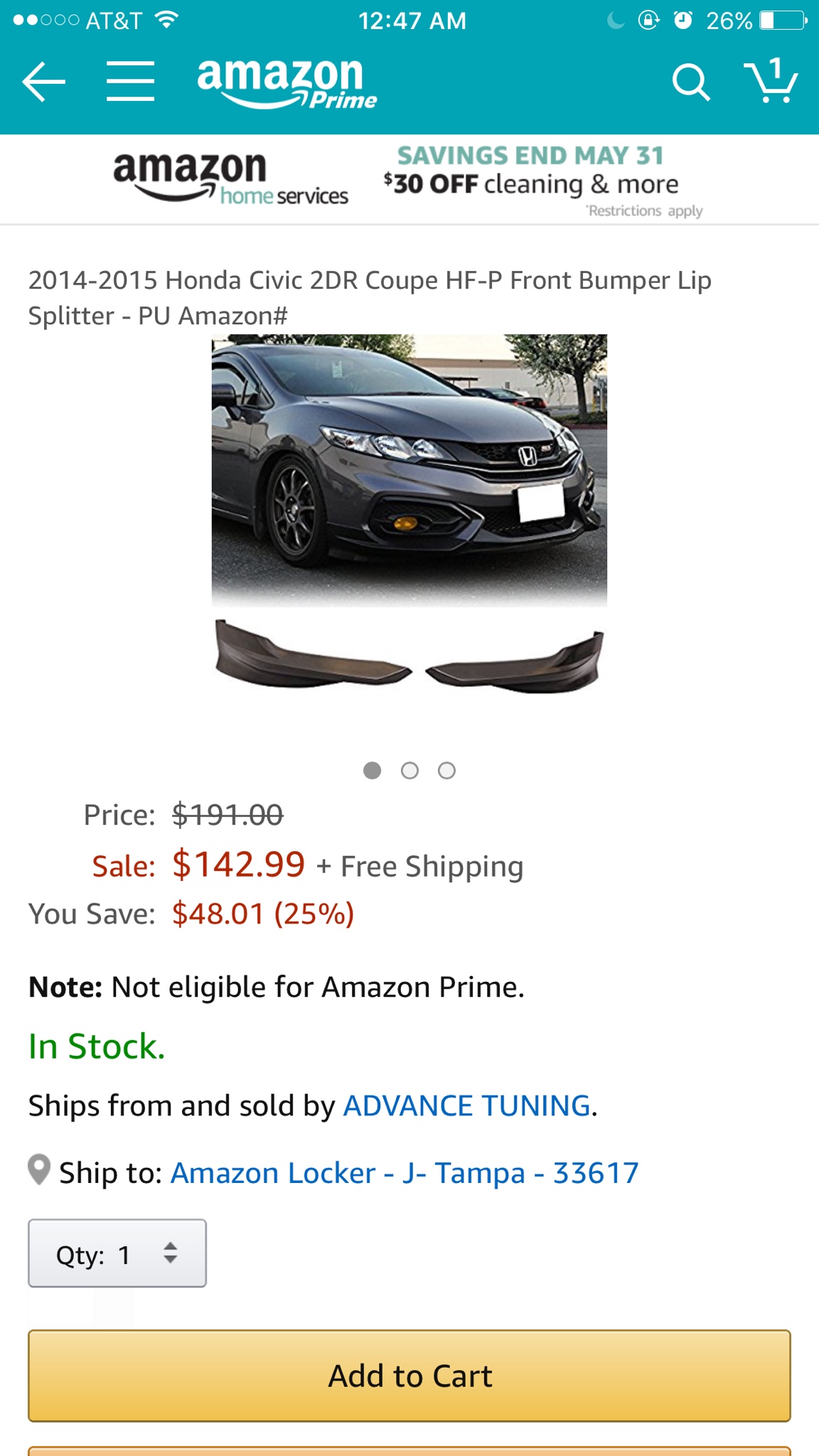This screenshot has width=819, height=1456.
Task: Select the first image page dot
Action: (x=372, y=771)
